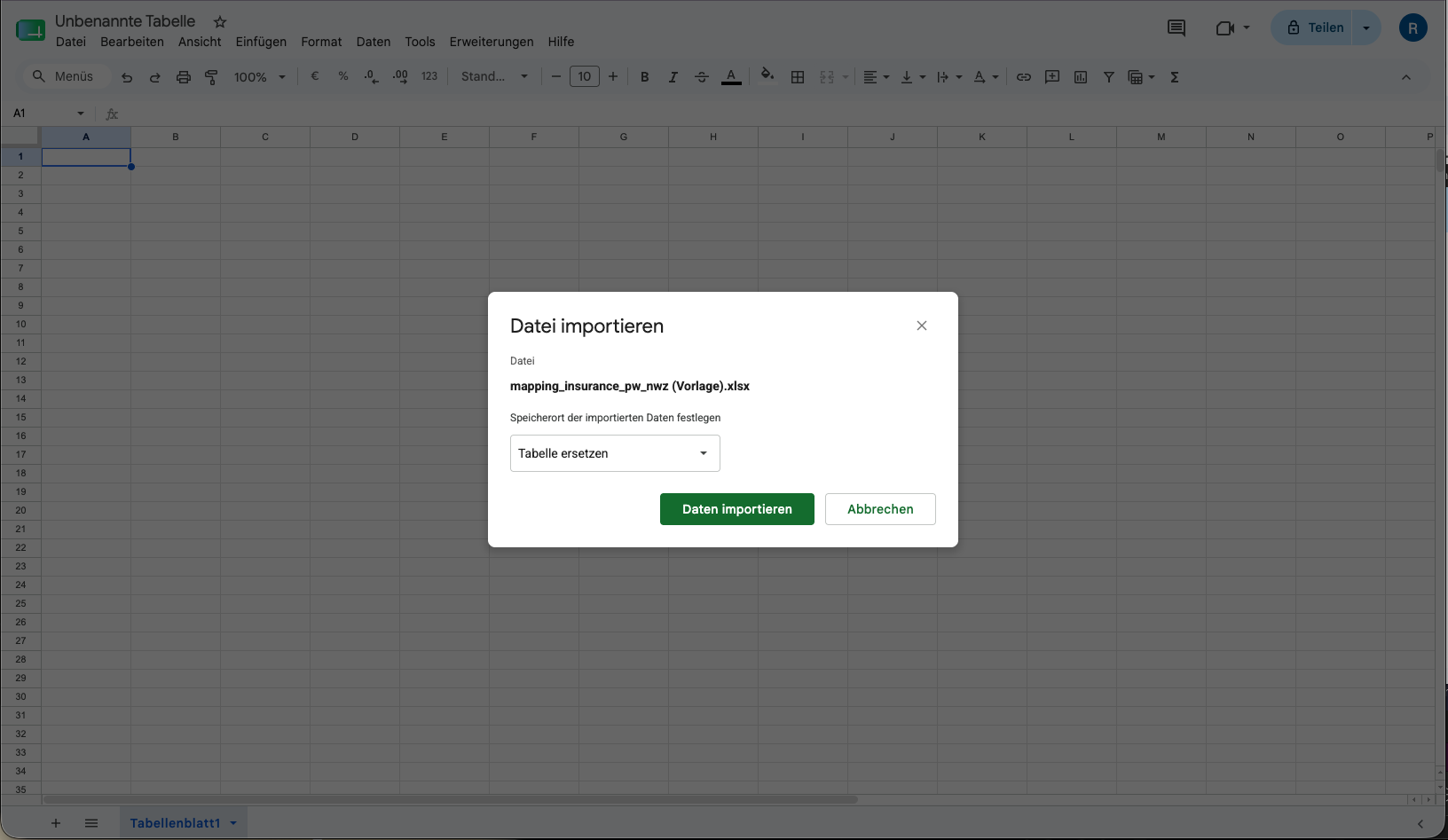1448x840 pixels.
Task: Click the side panel toggle chevron
Action: coord(1420,824)
